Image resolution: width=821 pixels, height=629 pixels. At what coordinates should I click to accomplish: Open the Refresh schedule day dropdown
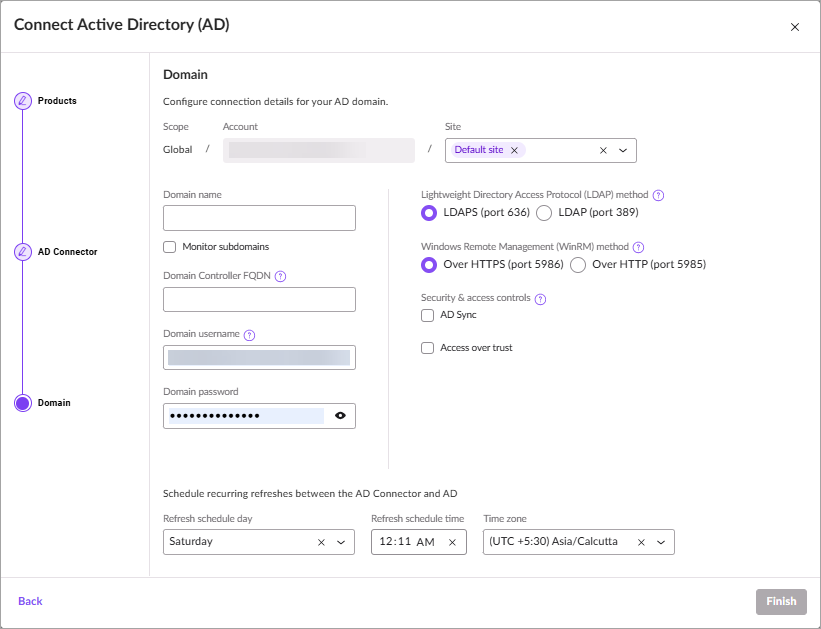click(x=341, y=542)
